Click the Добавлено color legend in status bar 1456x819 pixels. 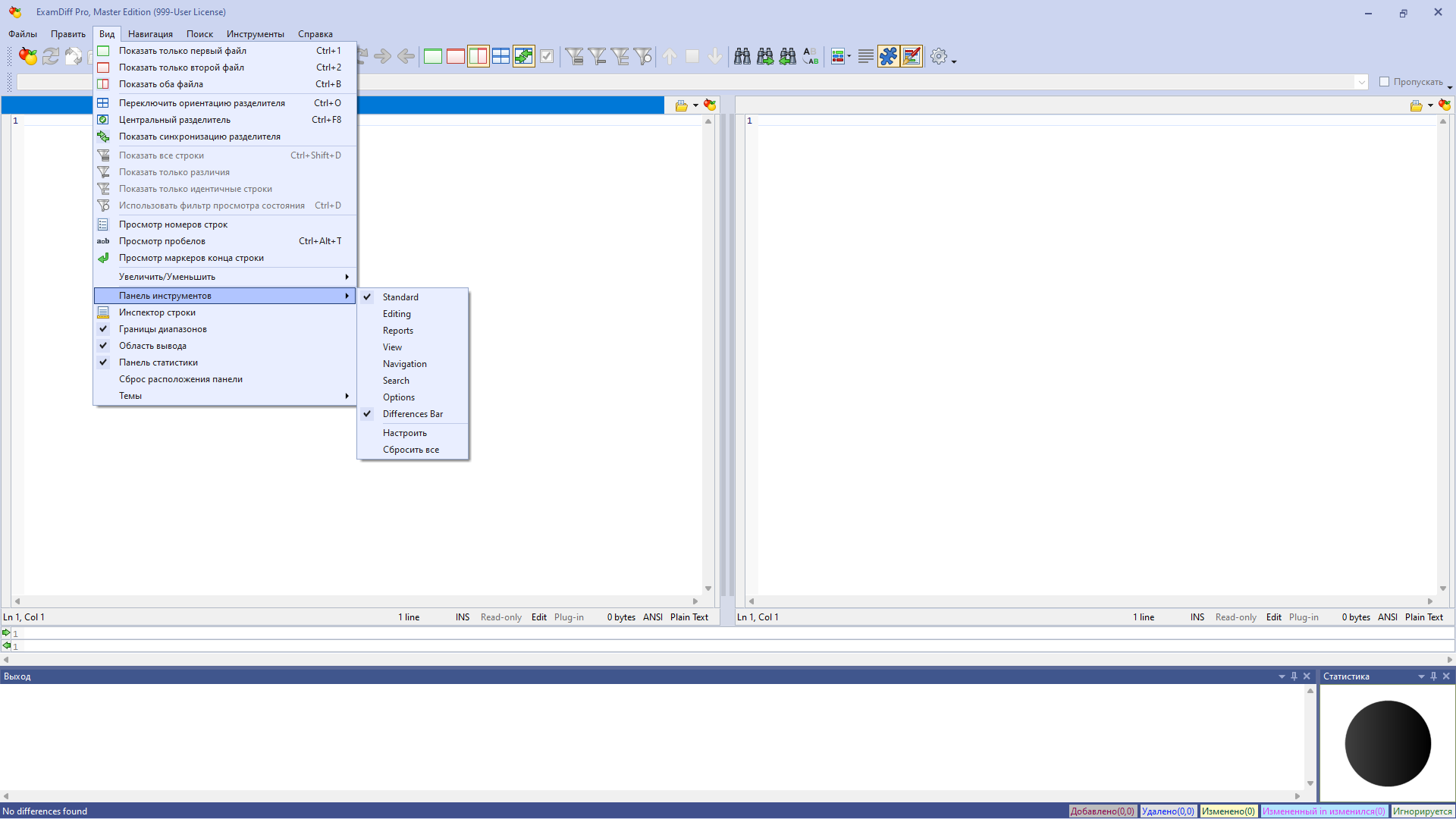coord(1103,811)
